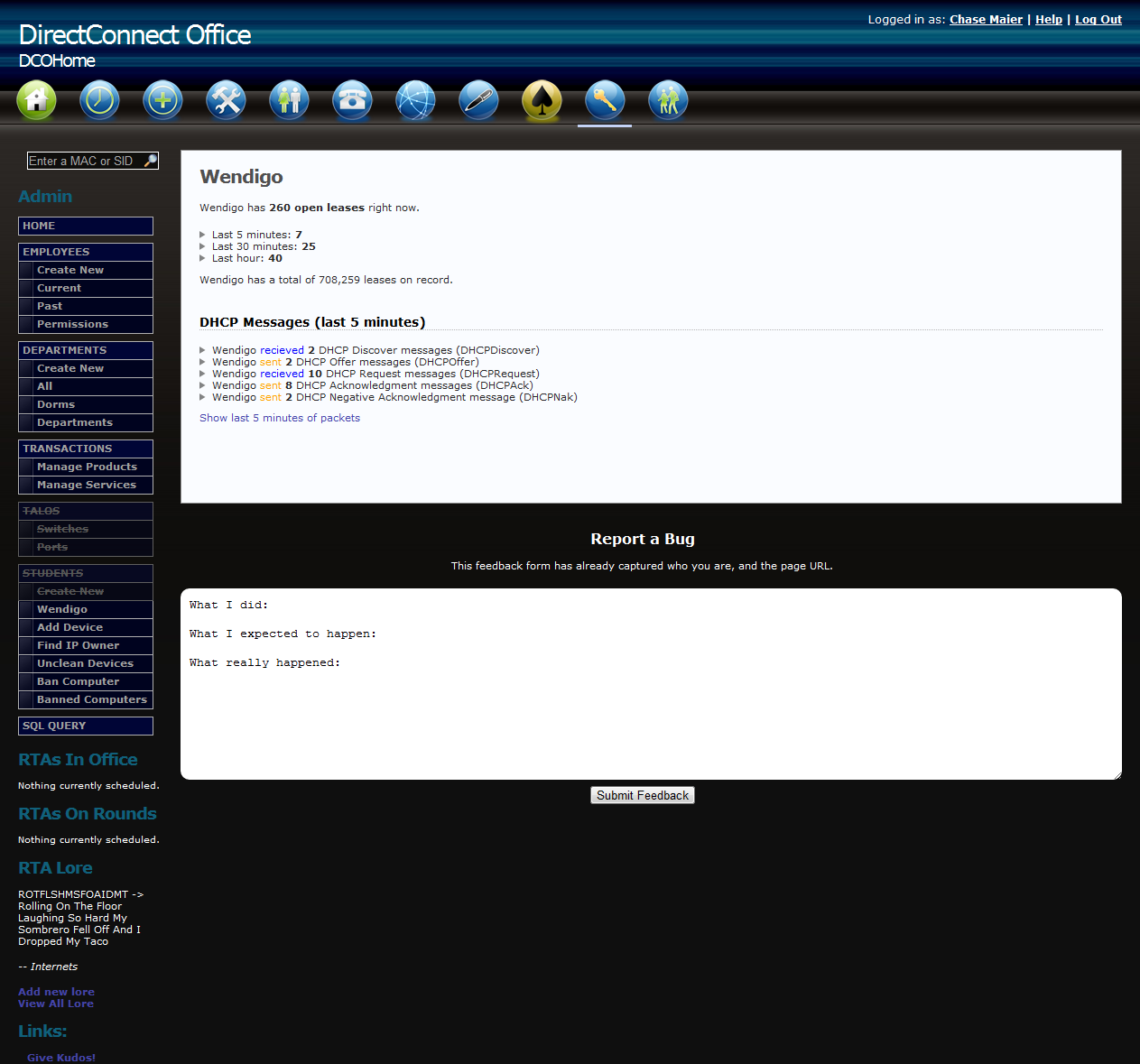Open the clock icon in navbar
Viewport: 1140px width, 1064px height.
[99, 100]
